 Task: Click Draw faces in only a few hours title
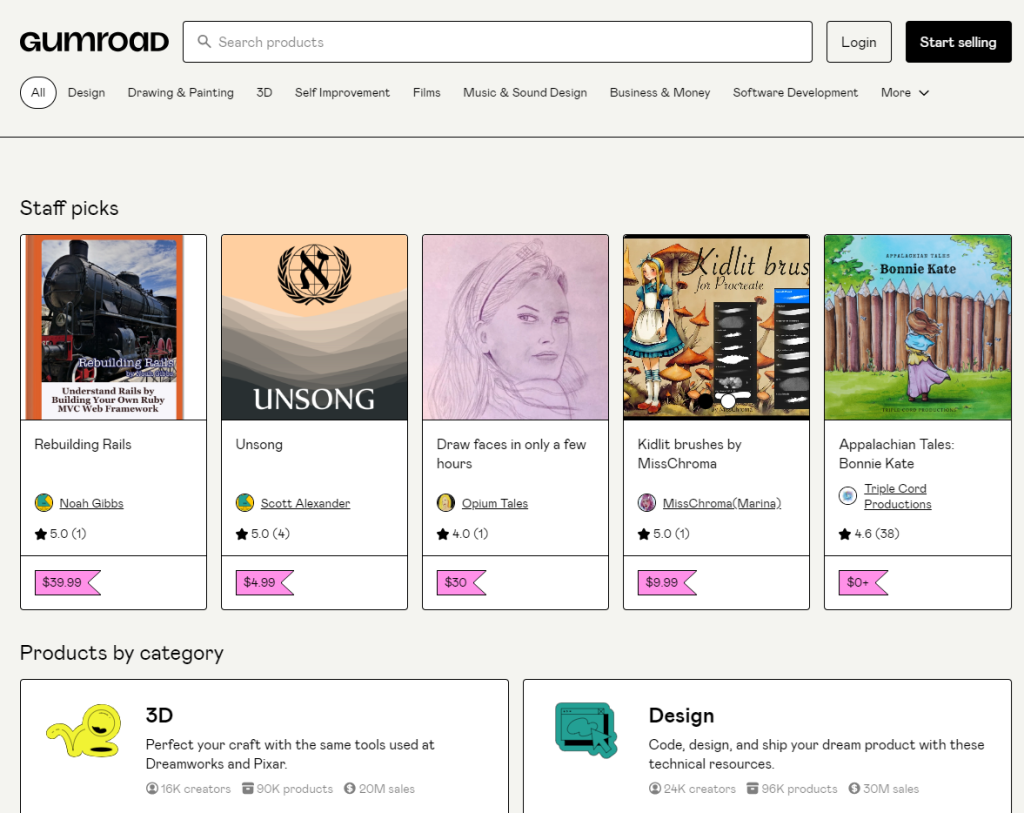point(511,454)
